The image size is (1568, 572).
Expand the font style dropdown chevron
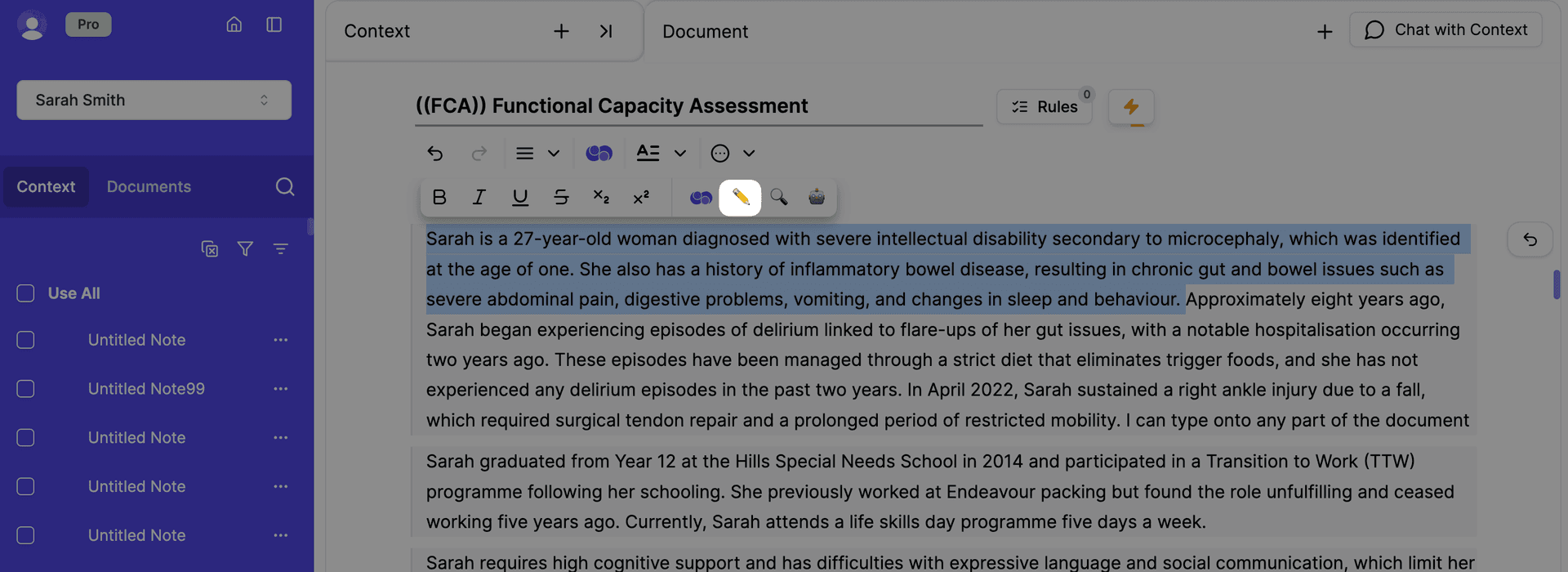click(x=680, y=154)
